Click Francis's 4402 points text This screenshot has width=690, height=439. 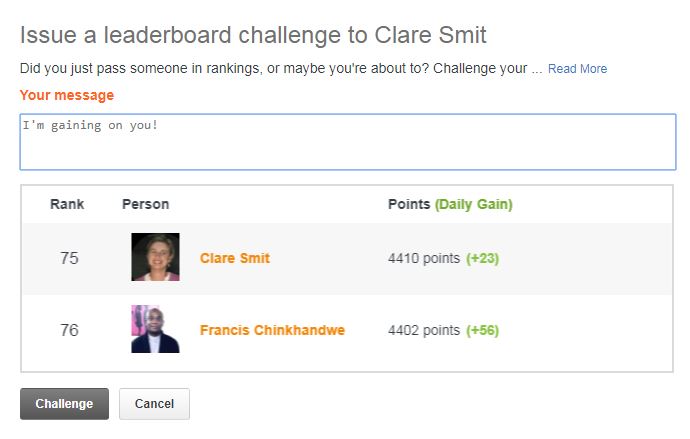coord(424,330)
